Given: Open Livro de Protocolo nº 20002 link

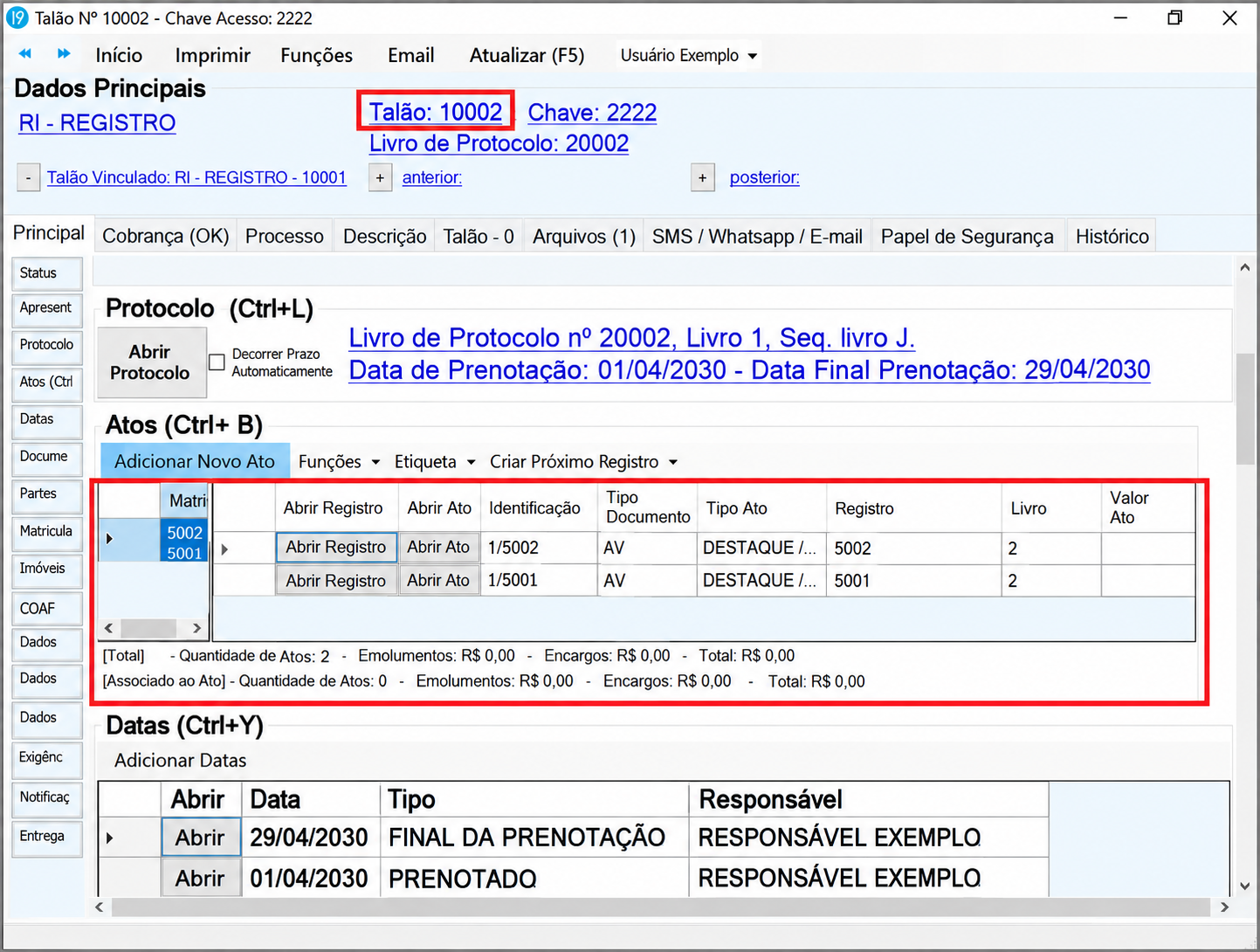Looking at the screenshot, I should click(x=631, y=338).
